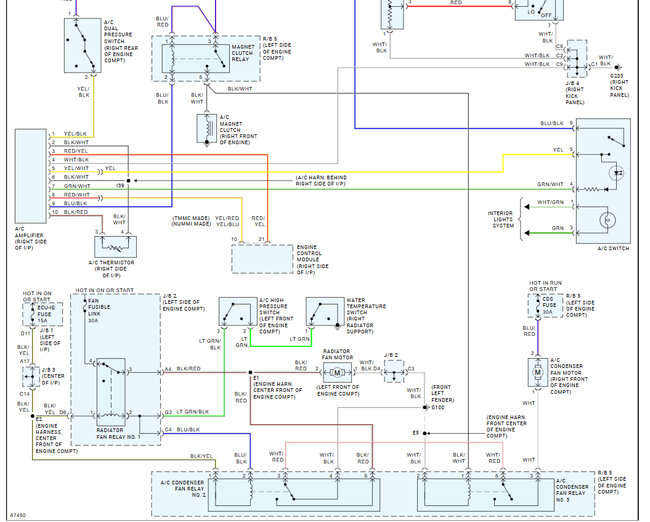This screenshot has width=650, height=522.
Task: Click the 'YEL/RED' wire color label
Action: [227, 218]
